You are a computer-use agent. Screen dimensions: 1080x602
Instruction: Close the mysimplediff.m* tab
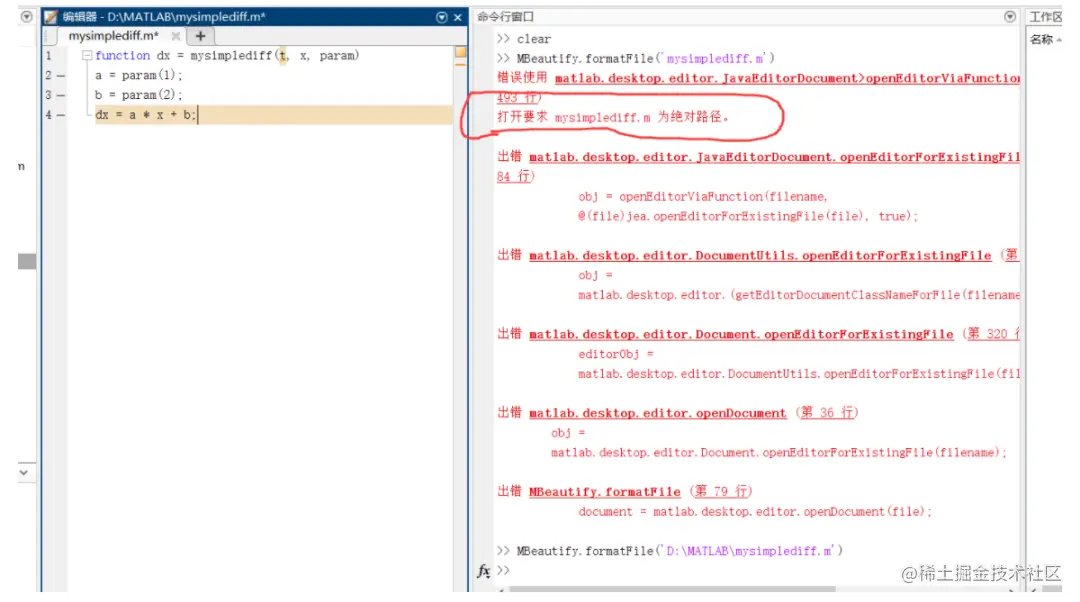176,36
